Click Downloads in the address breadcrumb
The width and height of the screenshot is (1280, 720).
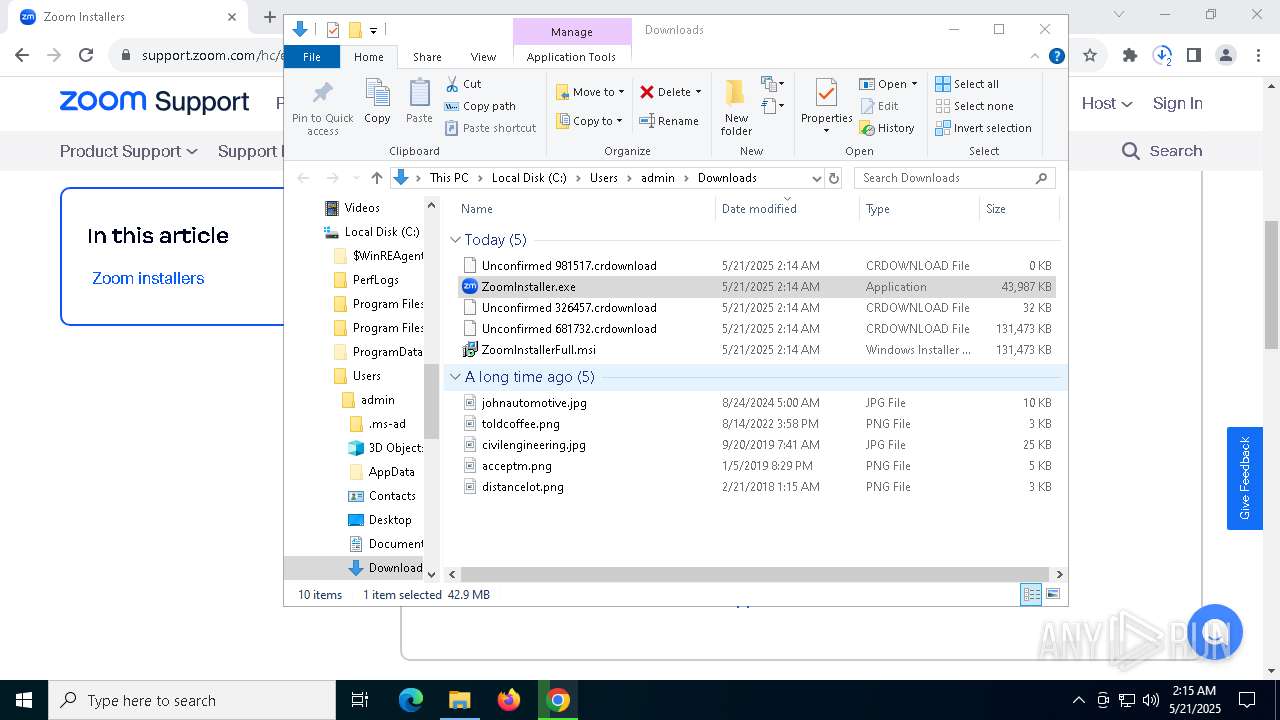[727, 178]
